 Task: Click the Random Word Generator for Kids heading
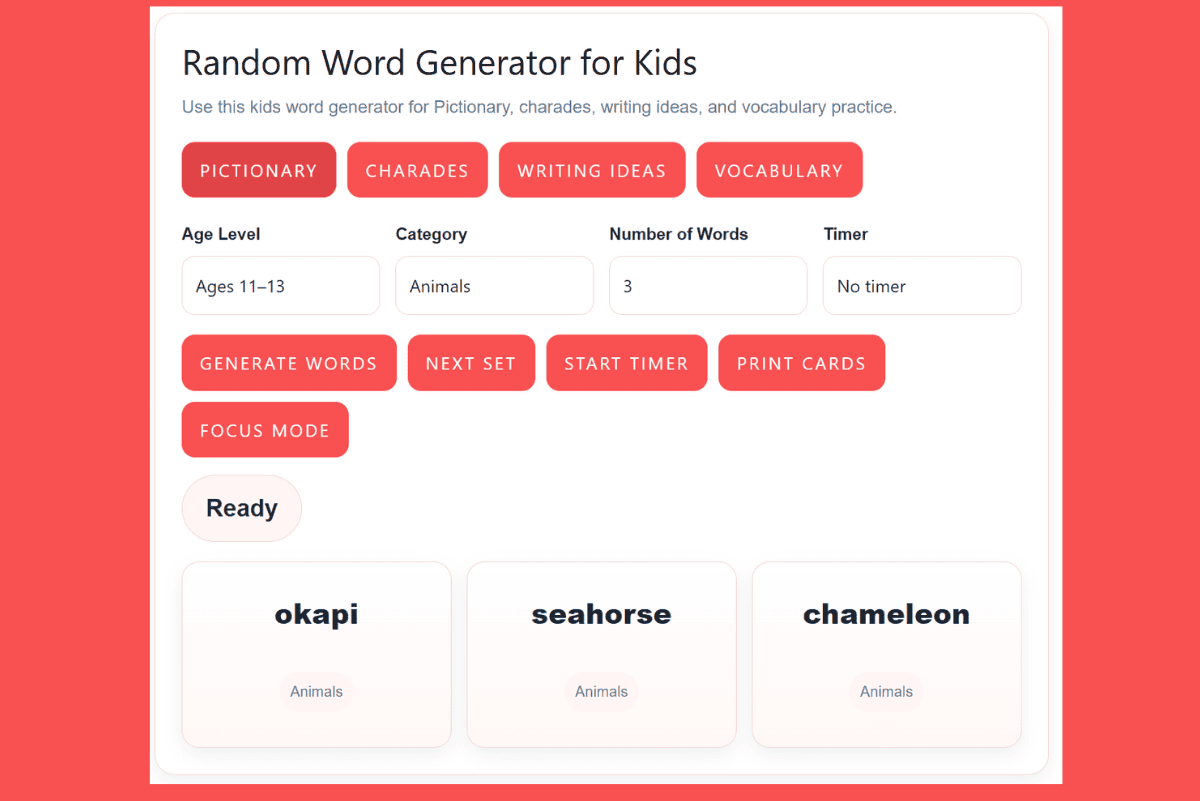438,63
